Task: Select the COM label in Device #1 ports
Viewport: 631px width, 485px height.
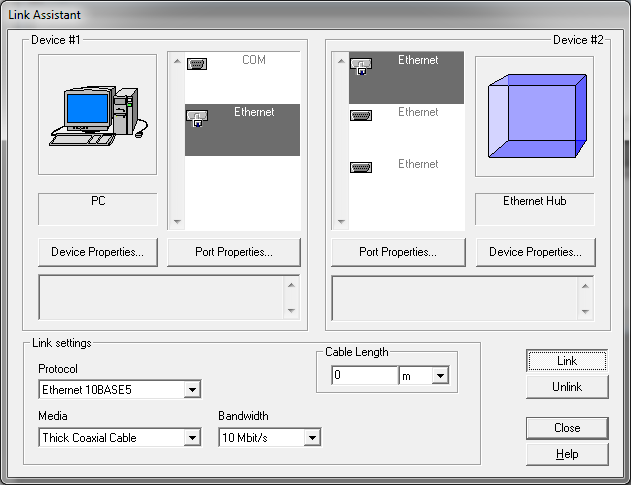Action: [x=254, y=60]
